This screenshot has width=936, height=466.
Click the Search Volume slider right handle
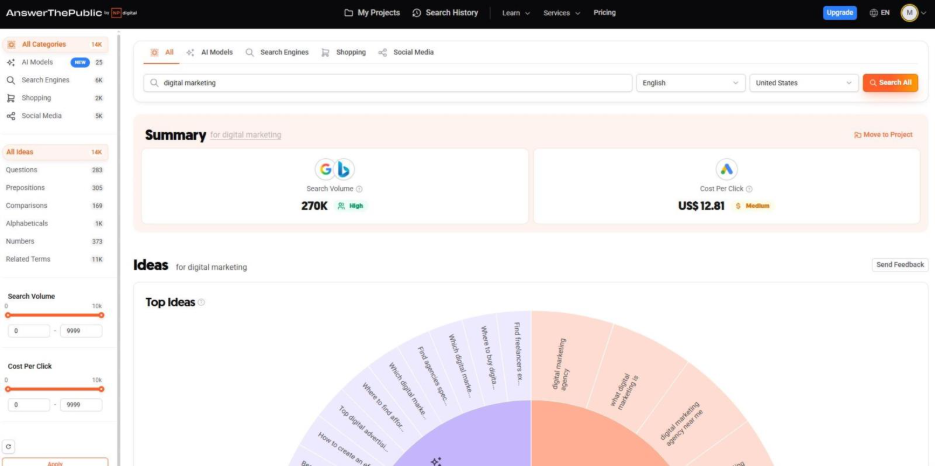pos(101,315)
